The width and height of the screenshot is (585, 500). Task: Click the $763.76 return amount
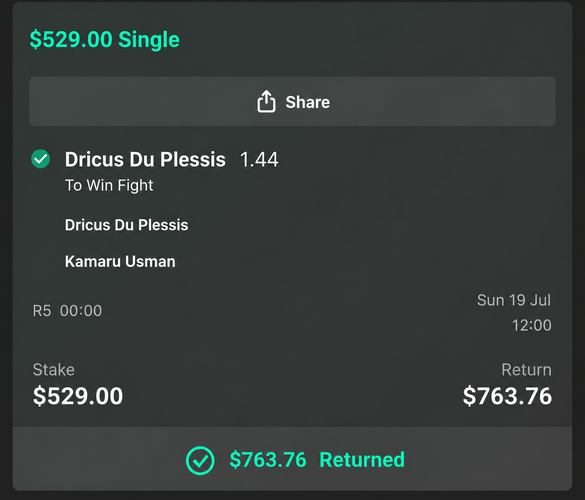[x=507, y=396]
